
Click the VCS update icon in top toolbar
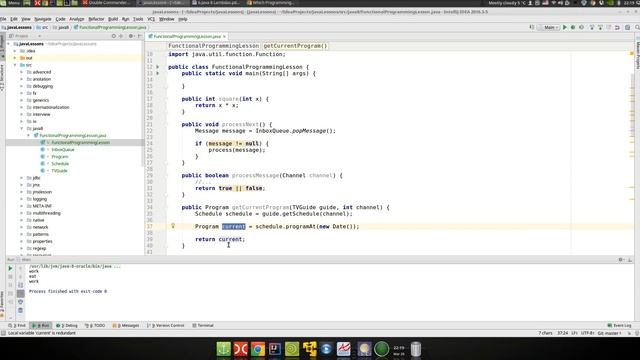592,27
